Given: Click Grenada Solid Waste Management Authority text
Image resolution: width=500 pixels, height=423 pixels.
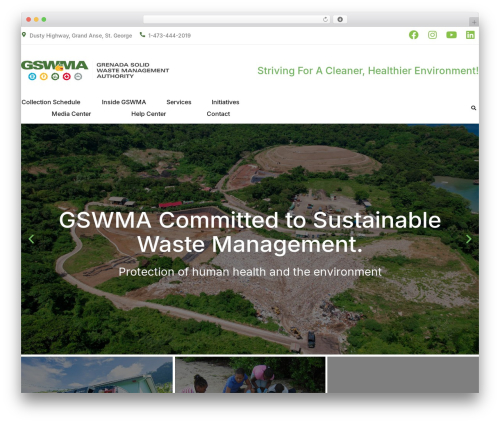Looking at the screenshot, I should tap(133, 70).
